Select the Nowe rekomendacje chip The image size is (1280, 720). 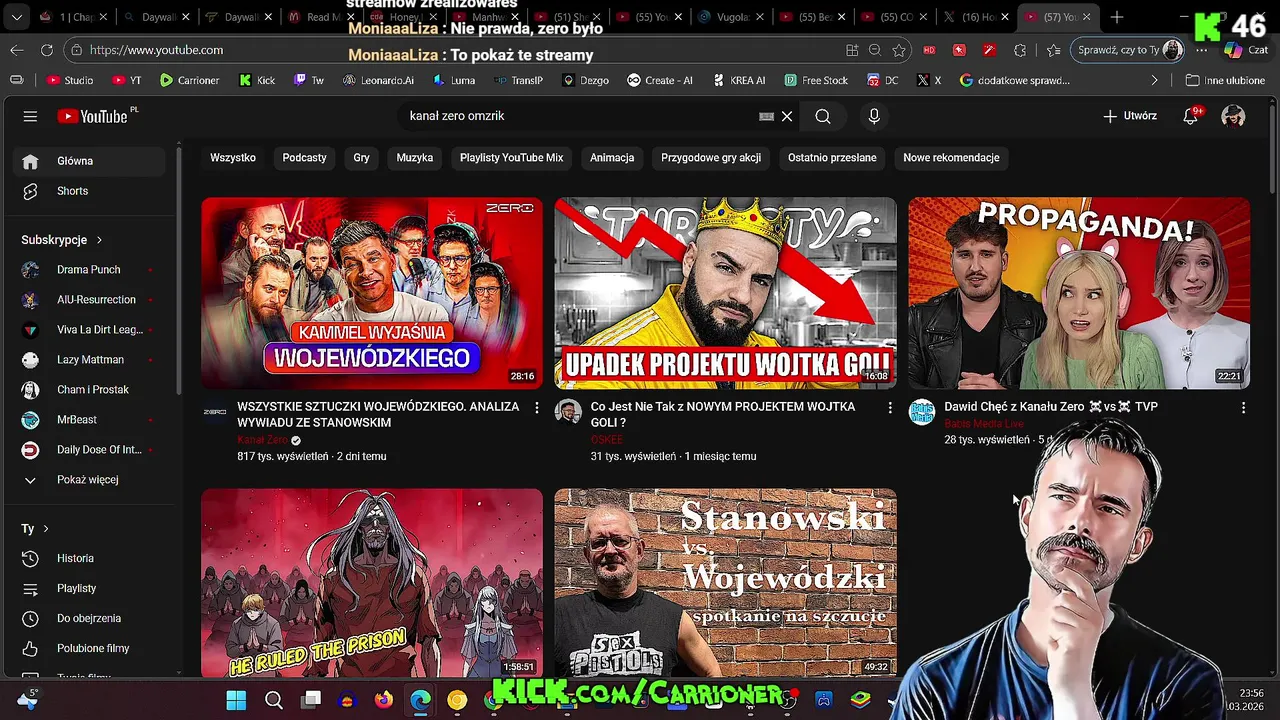(951, 158)
